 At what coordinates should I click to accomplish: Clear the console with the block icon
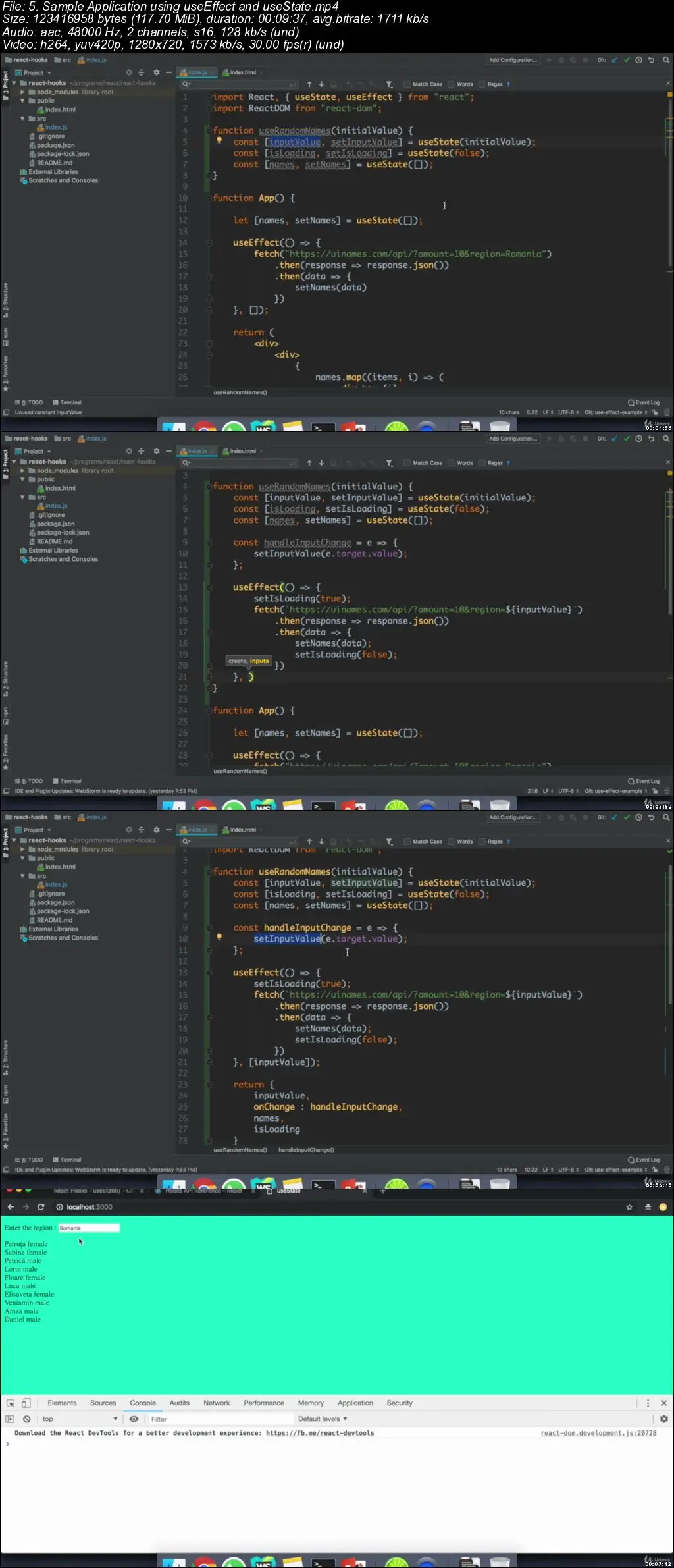(x=27, y=1419)
